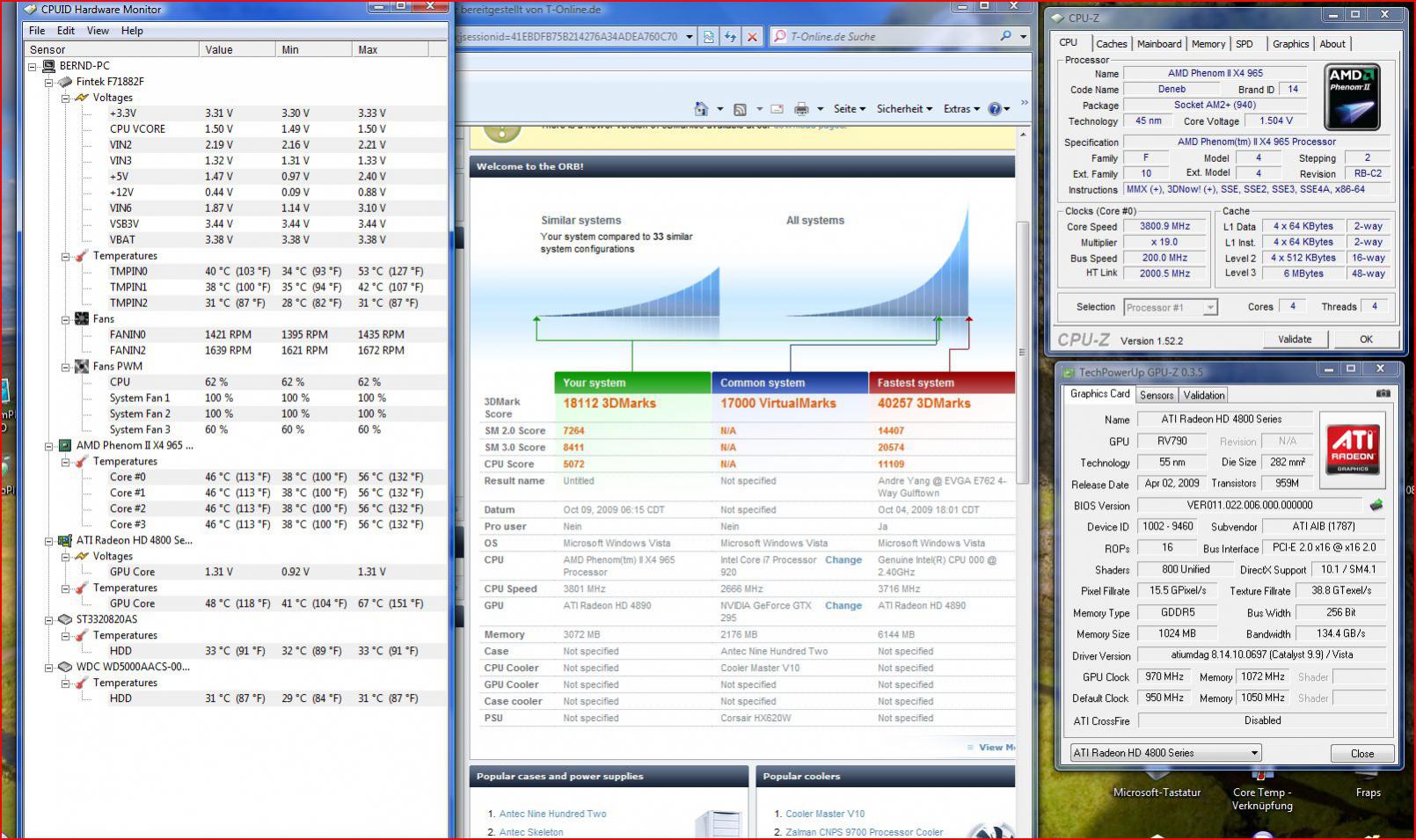Open the View menu in HWMonitor

click(98, 31)
